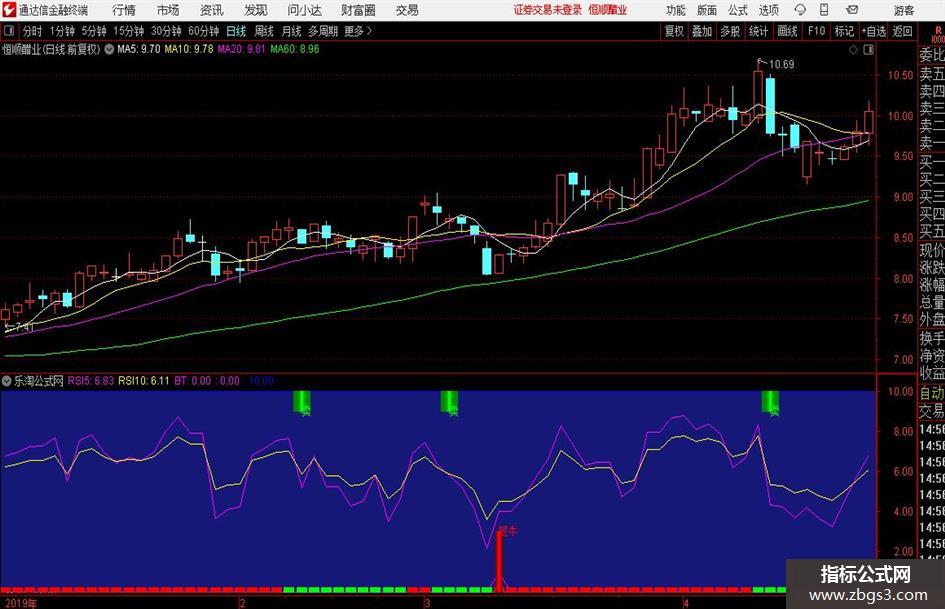Click the MA60: 8.96 indicator value
This screenshot has height=609, width=945.
pos(295,49)
